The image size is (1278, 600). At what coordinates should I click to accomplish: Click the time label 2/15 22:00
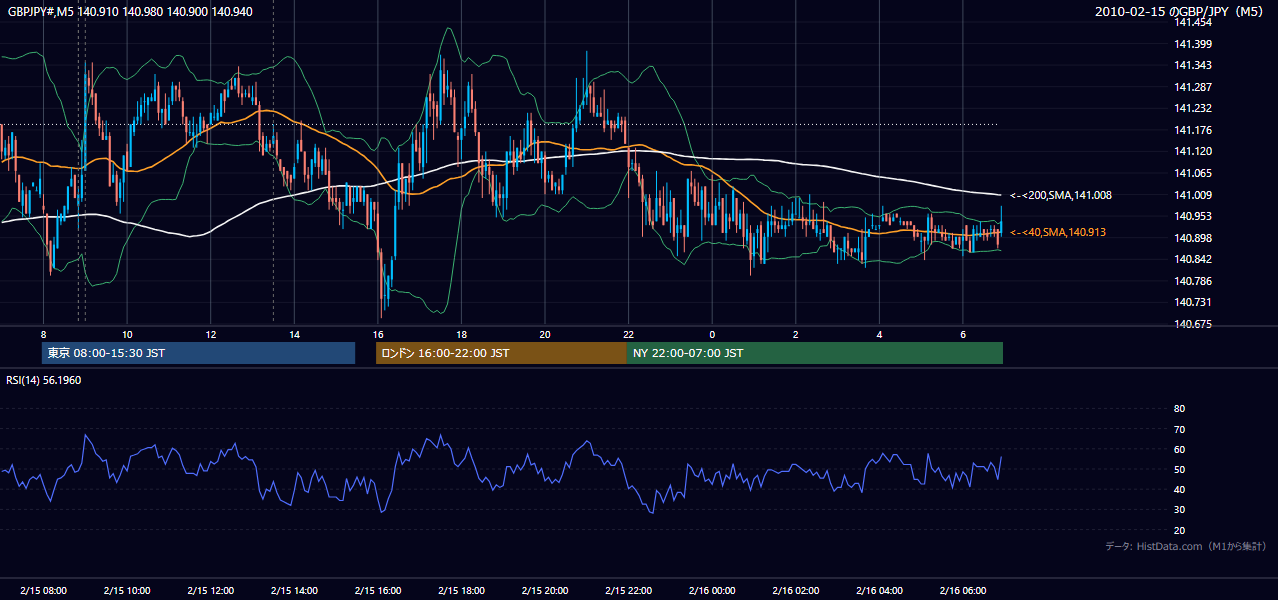(x=628, y=590)
